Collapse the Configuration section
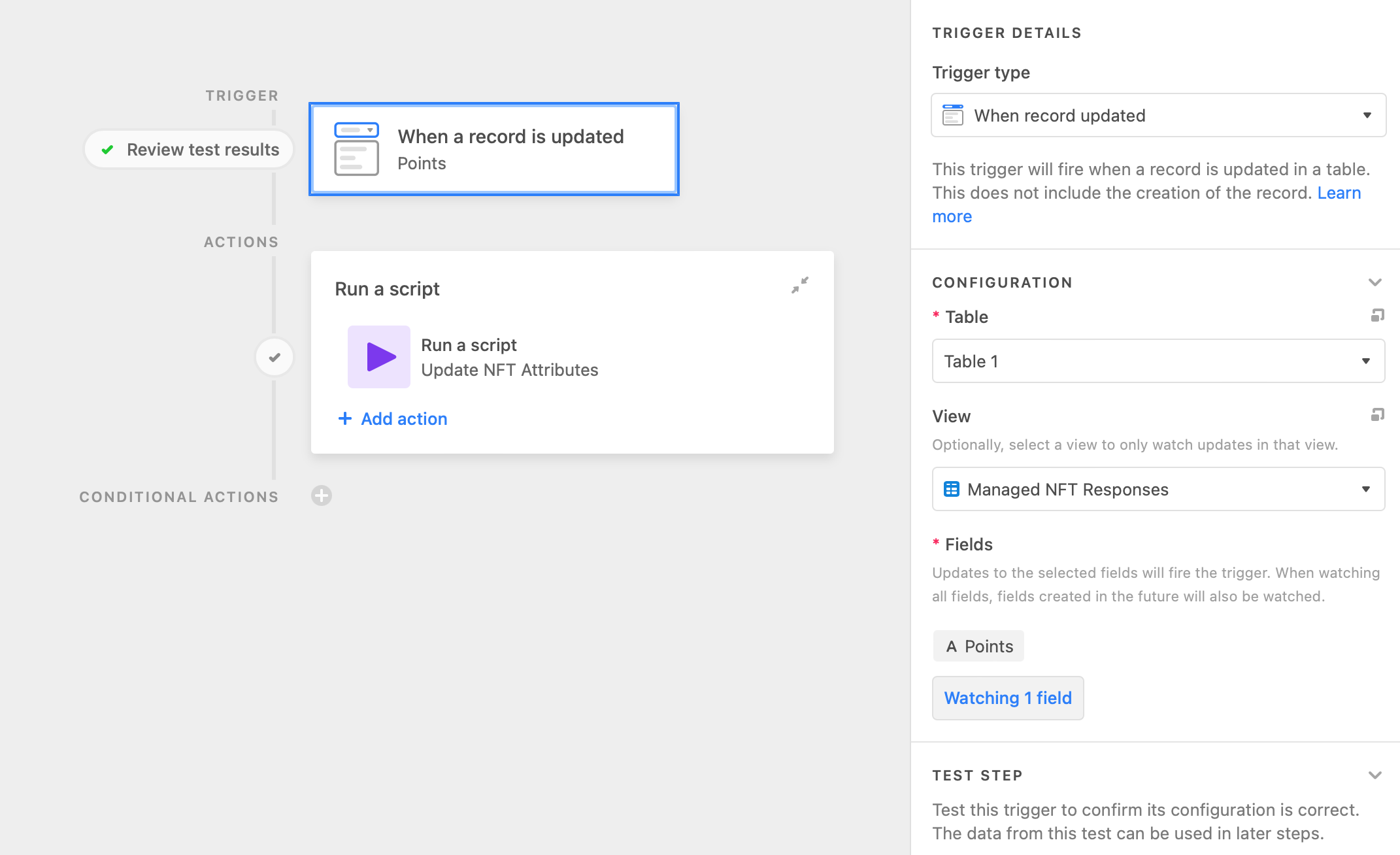This screenshot has width=1400, height=855. tap(1375, 282)
